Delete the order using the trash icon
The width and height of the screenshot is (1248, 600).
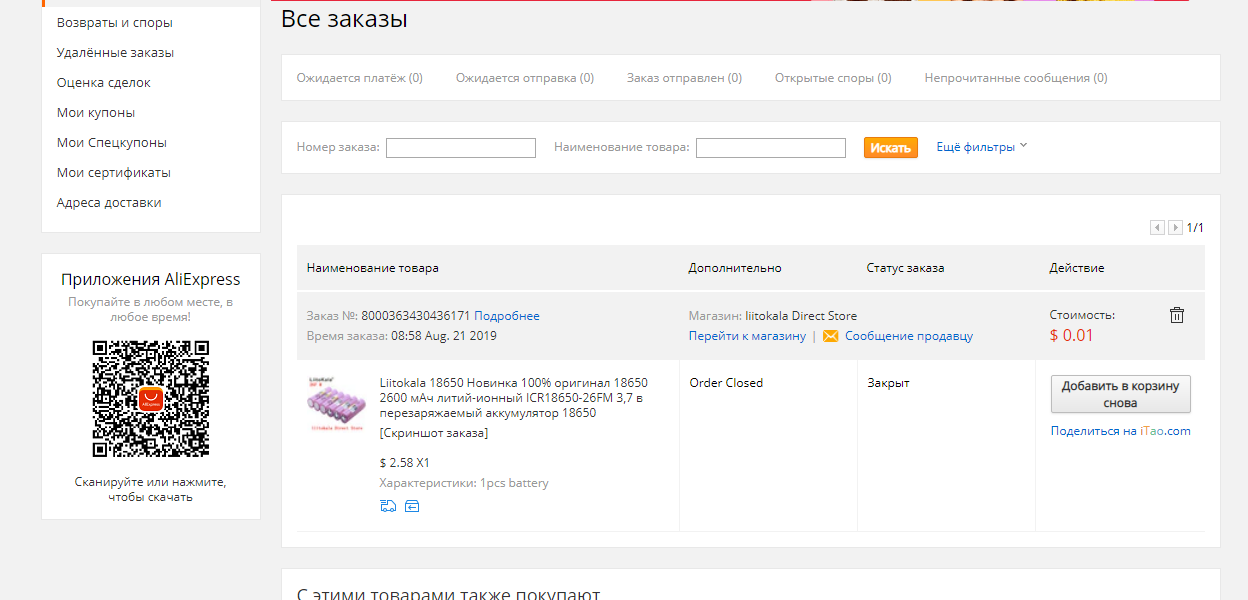pyautogui.click(x=1177, y=315)
